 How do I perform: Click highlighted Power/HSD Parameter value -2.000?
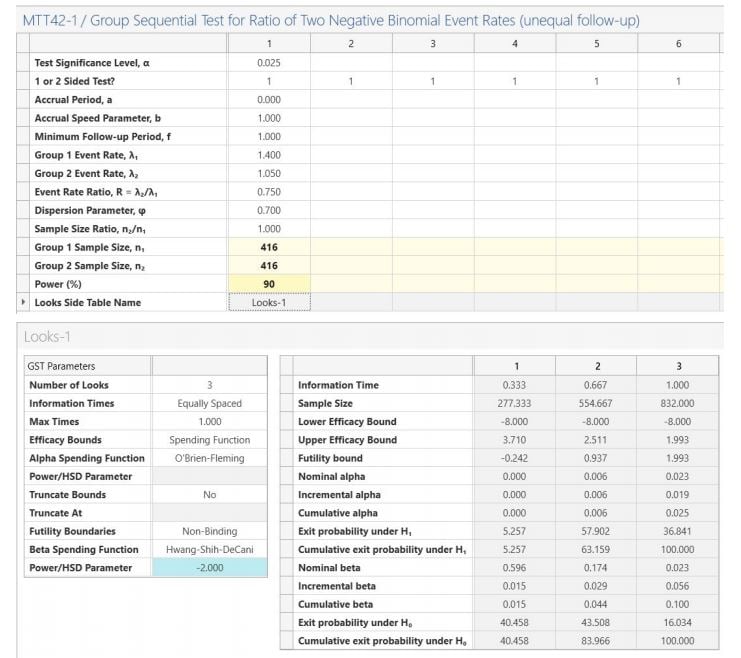209,568
